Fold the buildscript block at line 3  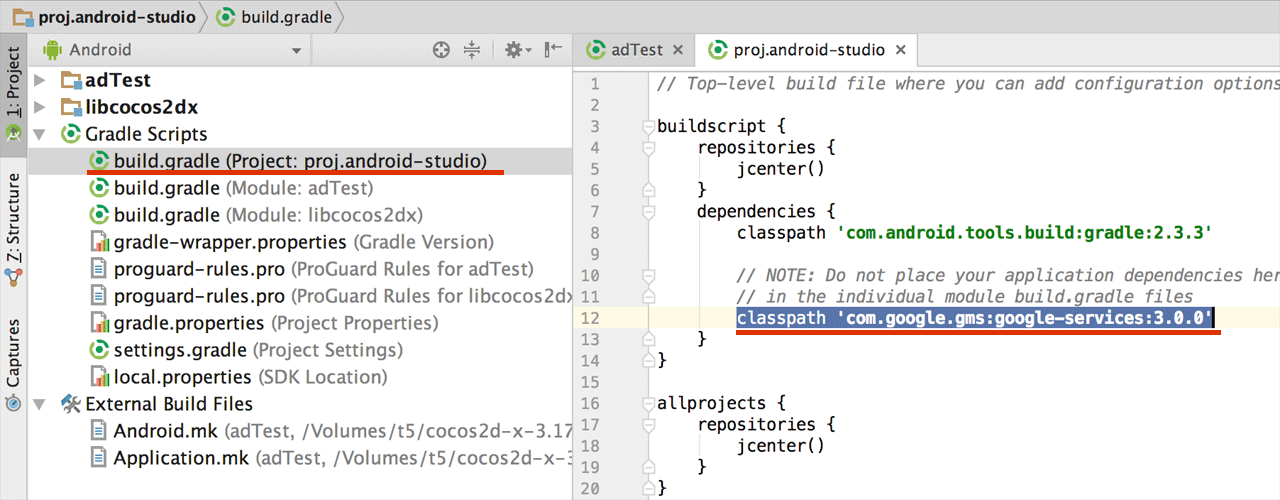coord(648,127)
